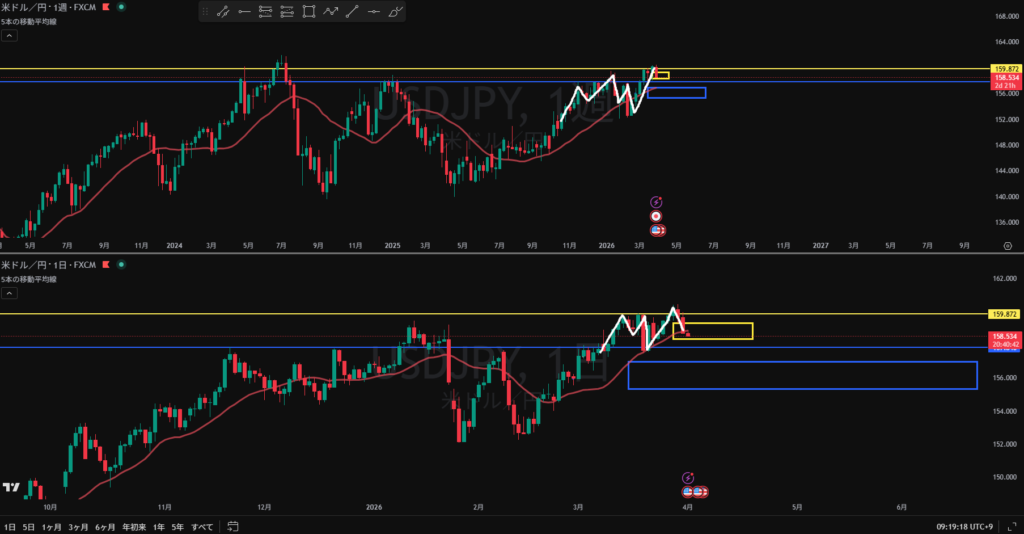Open upper chart time axis settings gear

pos(1007,244)
